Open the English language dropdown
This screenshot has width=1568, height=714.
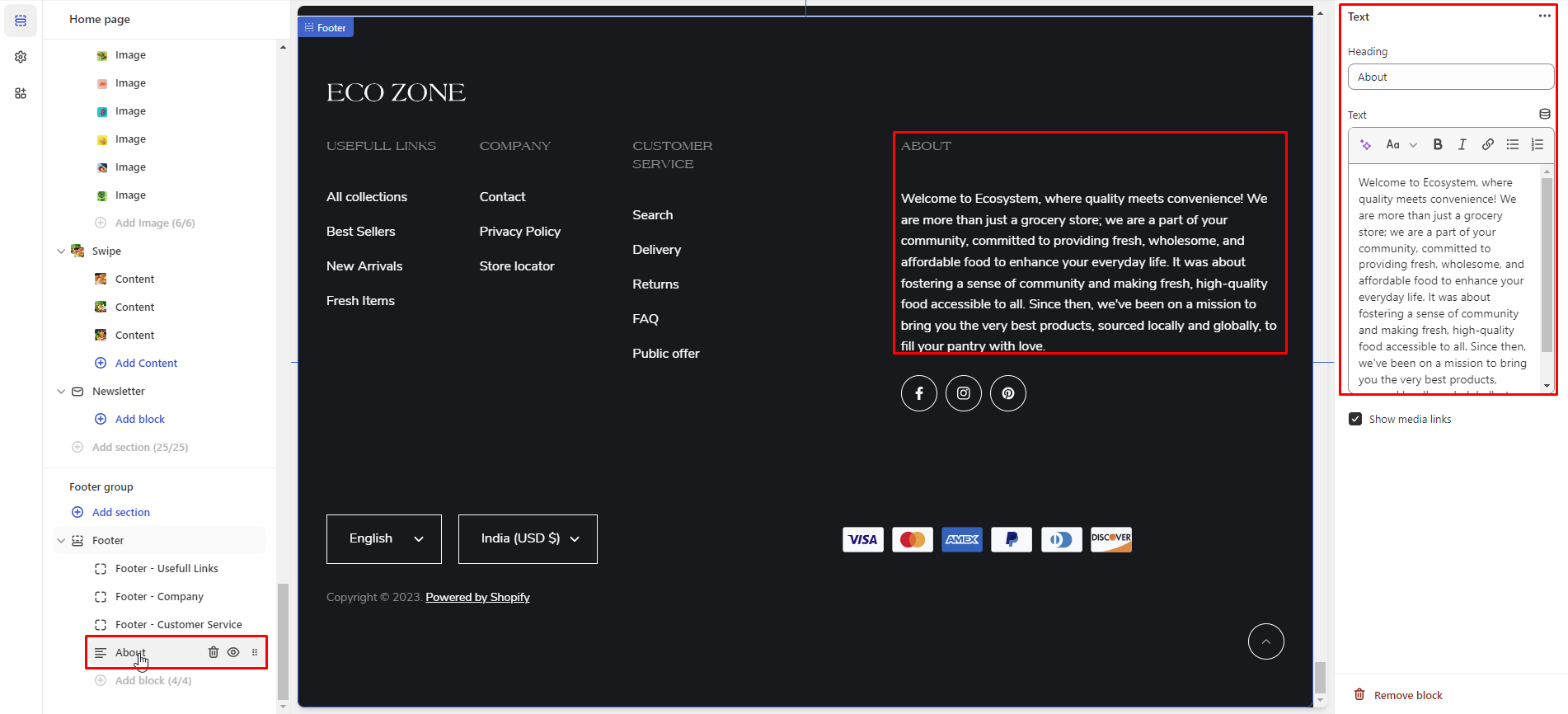[384, 539]
